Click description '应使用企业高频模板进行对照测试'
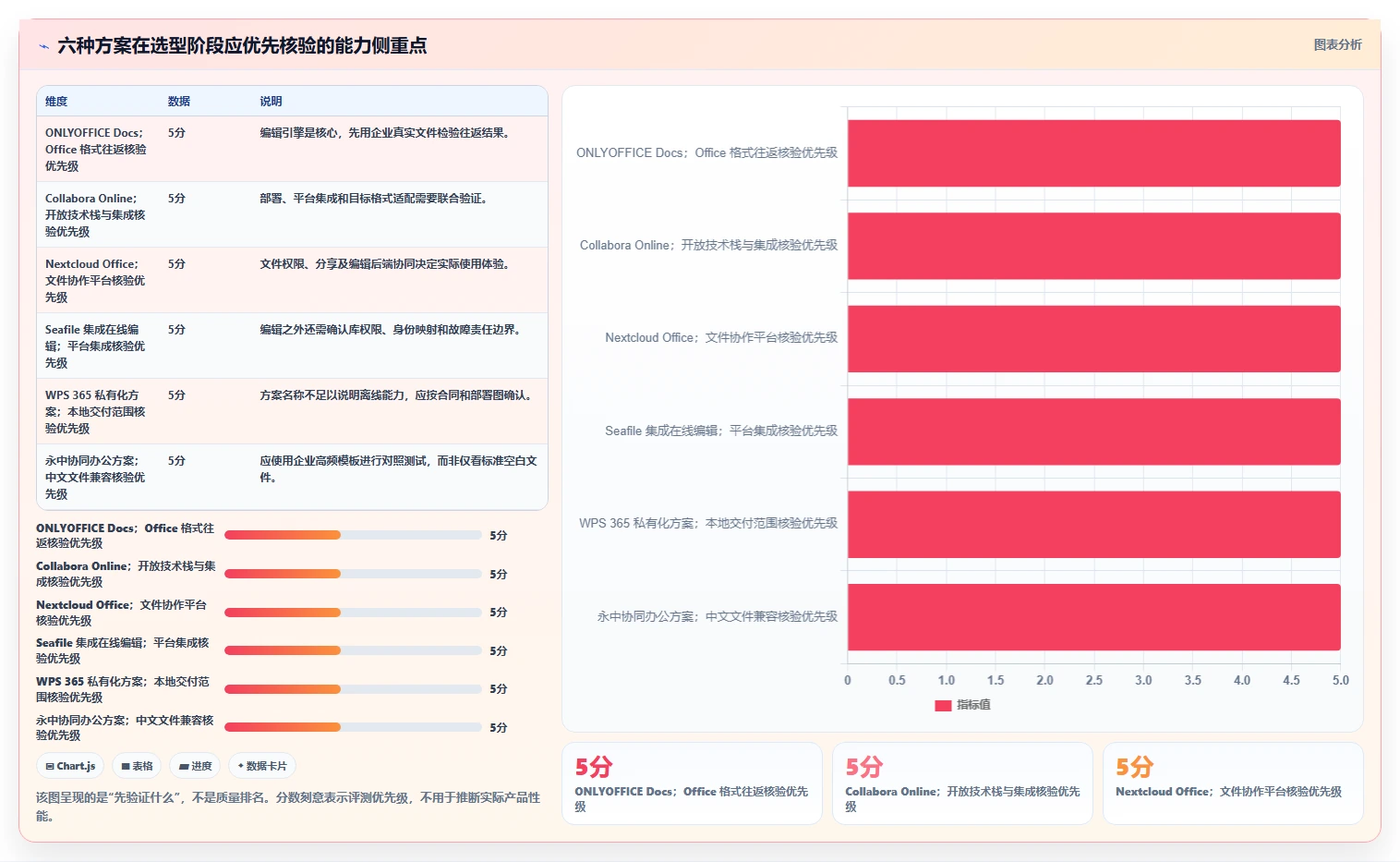 point(343,461)
